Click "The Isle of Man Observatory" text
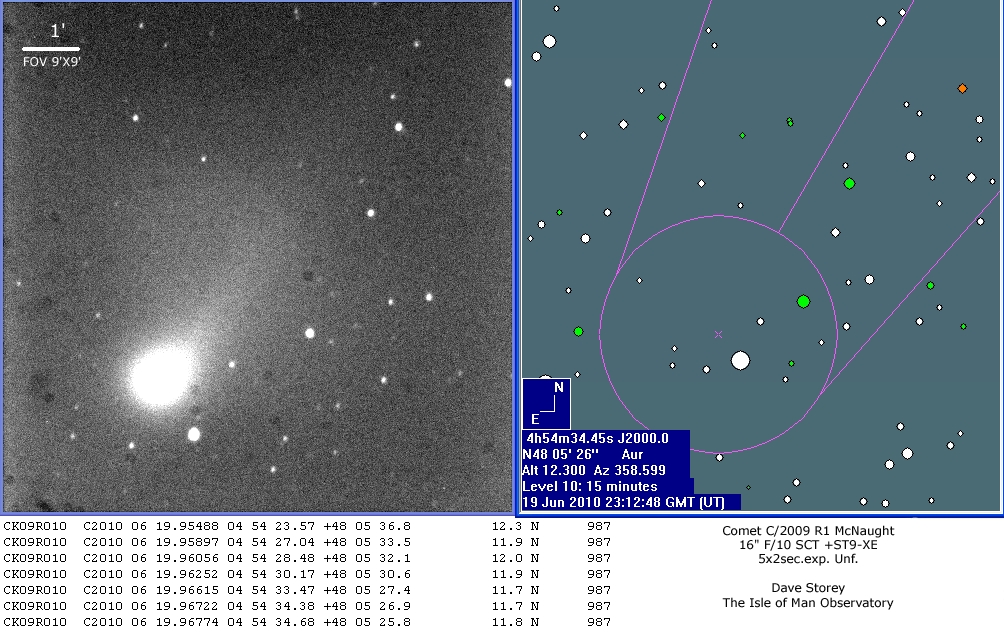 pos(808,603)
